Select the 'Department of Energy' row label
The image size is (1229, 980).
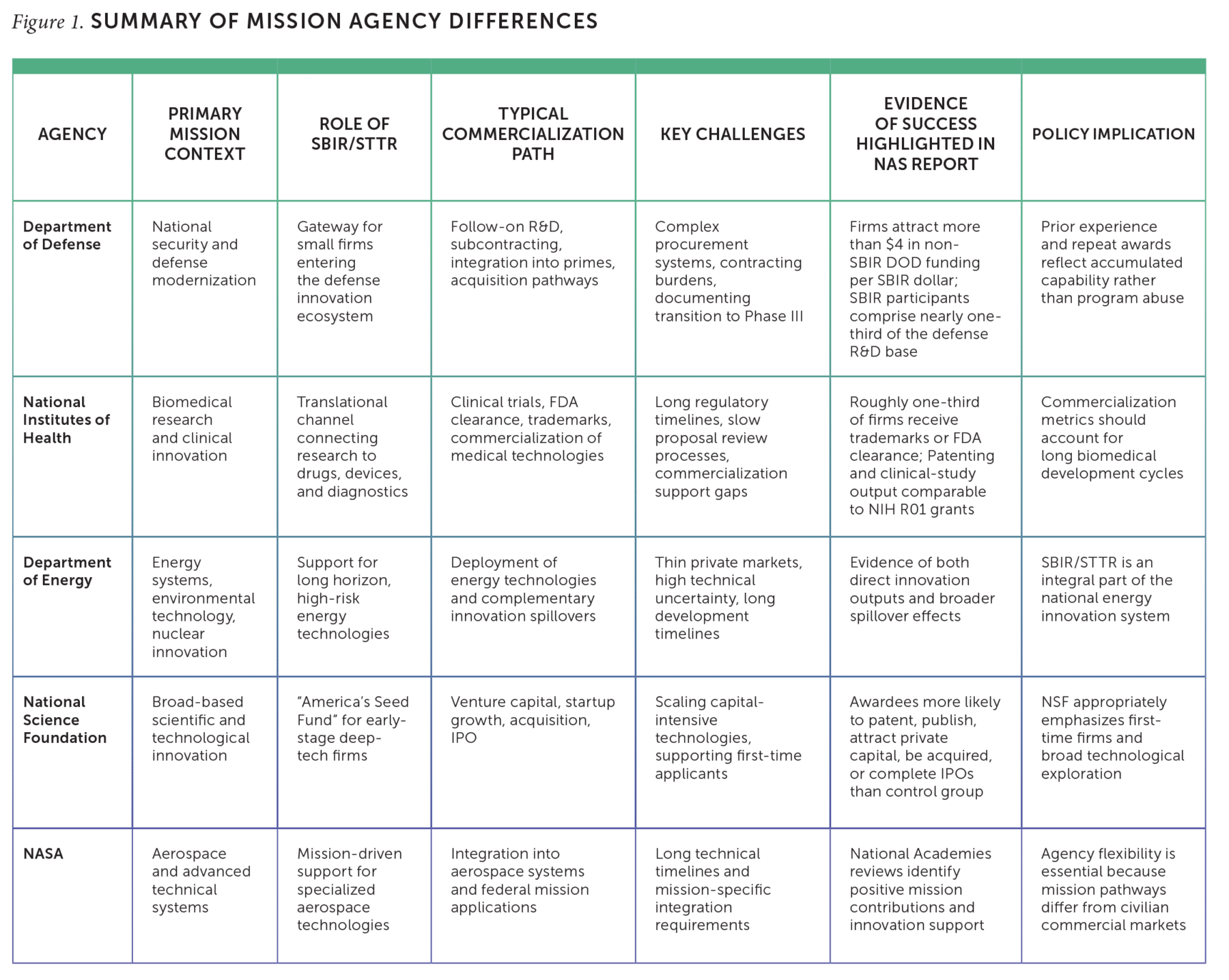click(x=67, y=572)
